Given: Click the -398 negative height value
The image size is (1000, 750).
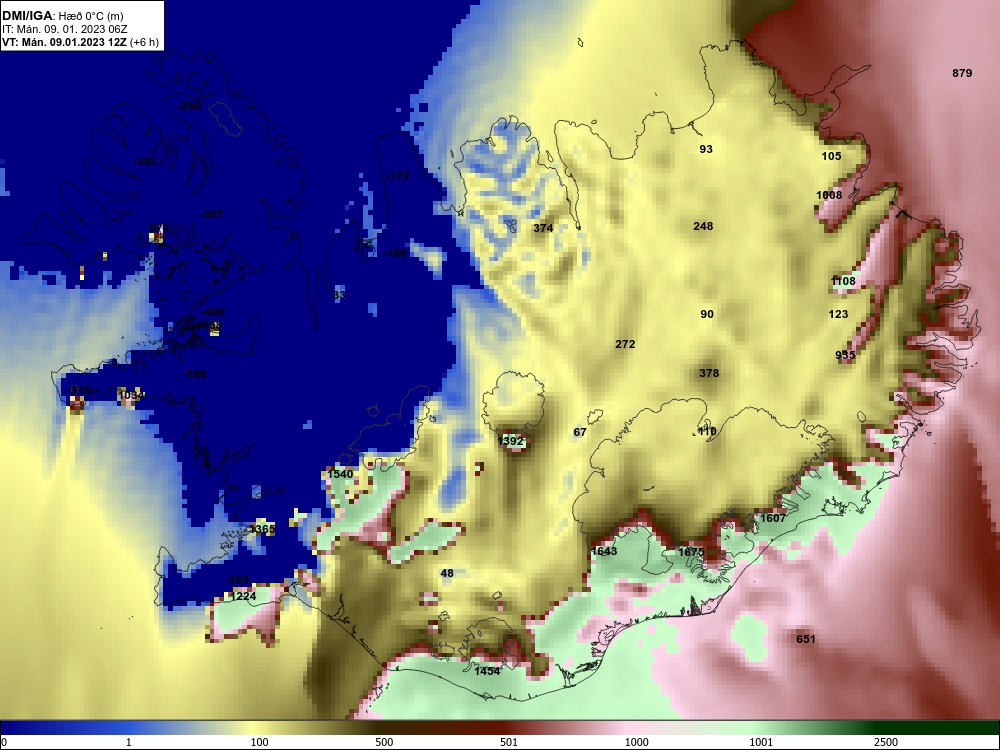Looking at the screenshot, I should [x=189, y=107].
